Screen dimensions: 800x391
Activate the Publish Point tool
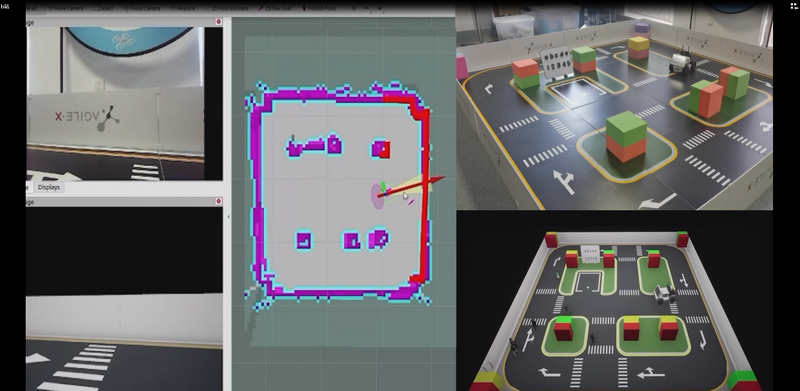[319, 9]
